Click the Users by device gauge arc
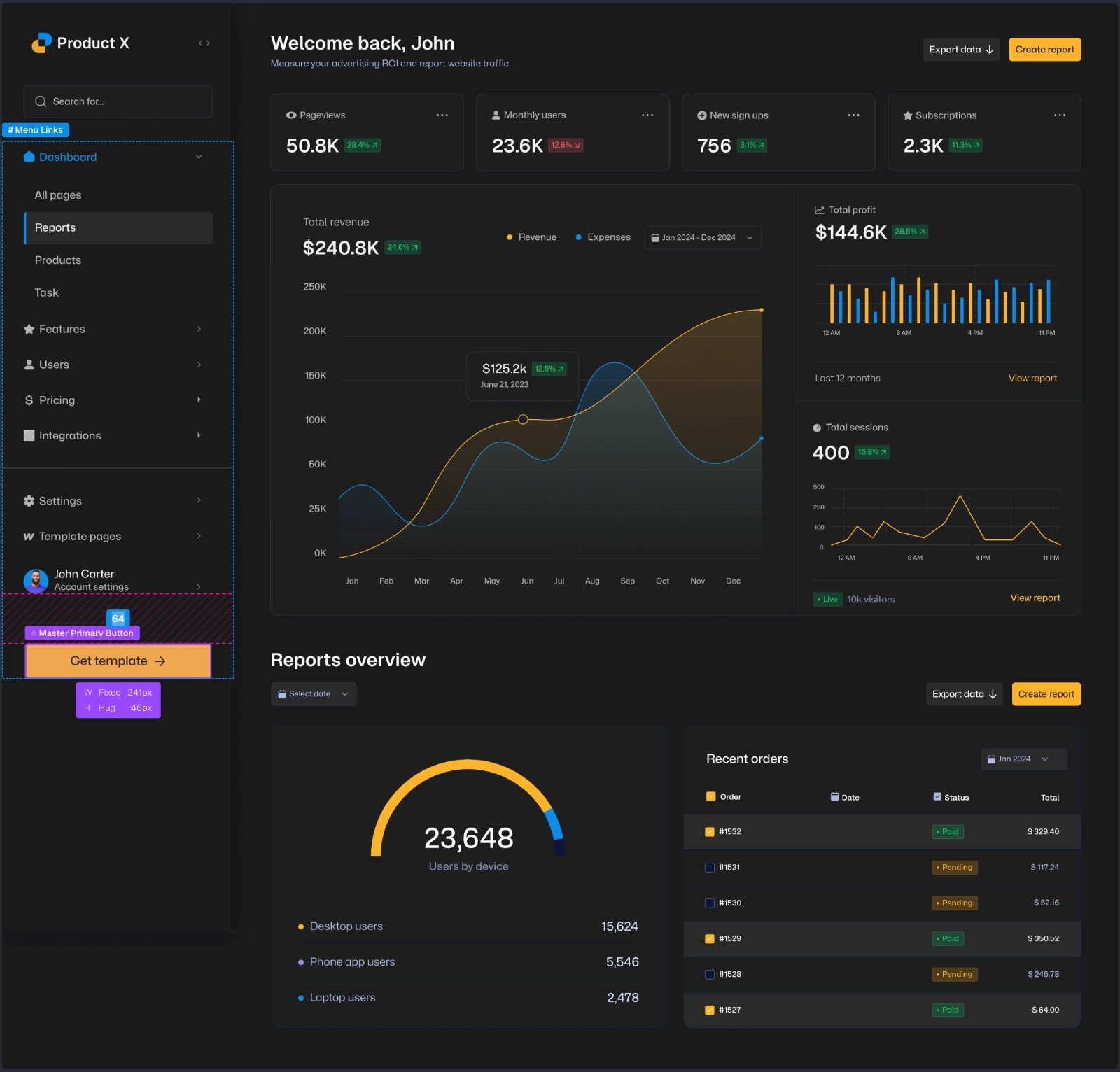Image resolution: width=1120 pixels, height=1072 pixels. pyautogui.click(x=468, y=807)
